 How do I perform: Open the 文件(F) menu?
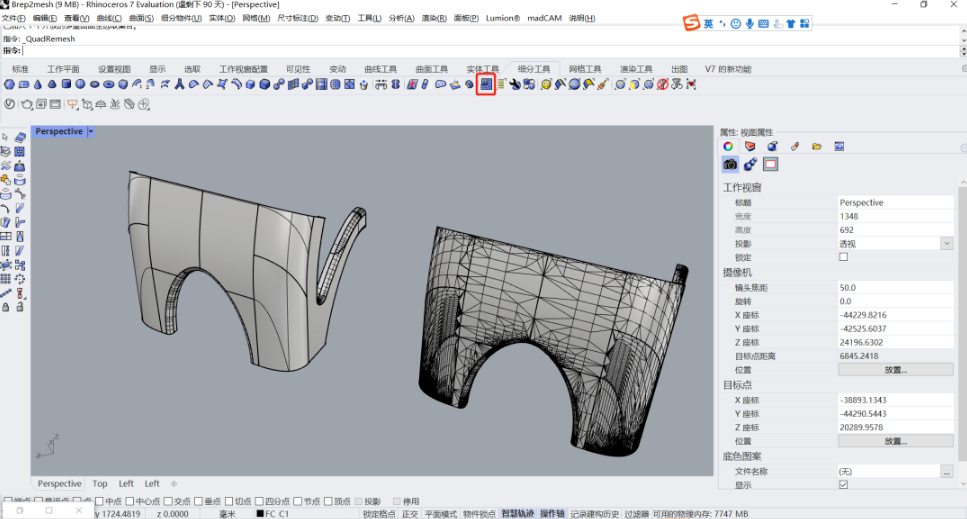click(14, 18)
